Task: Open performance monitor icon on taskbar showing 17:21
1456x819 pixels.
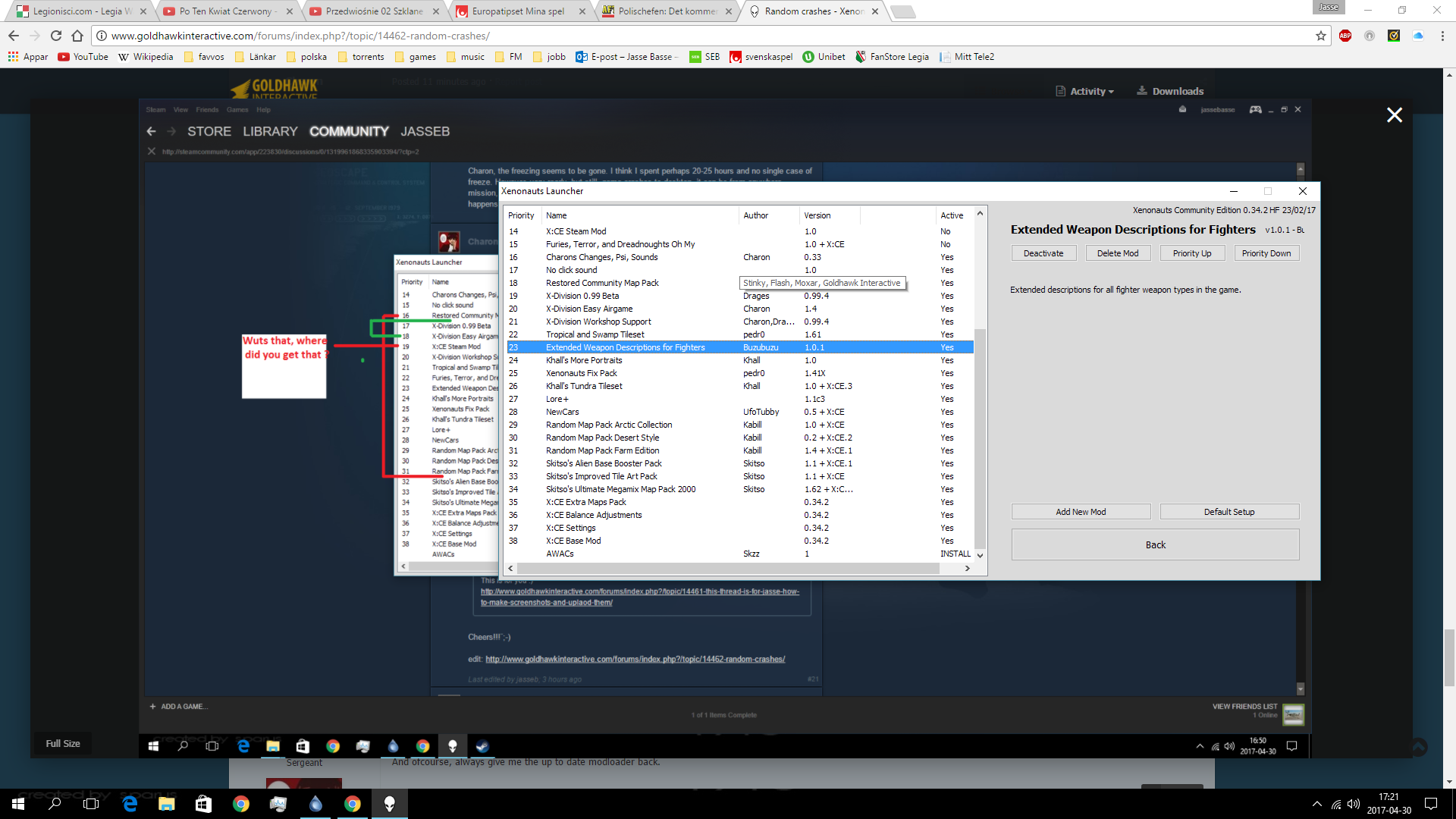Action: point(278,804)
